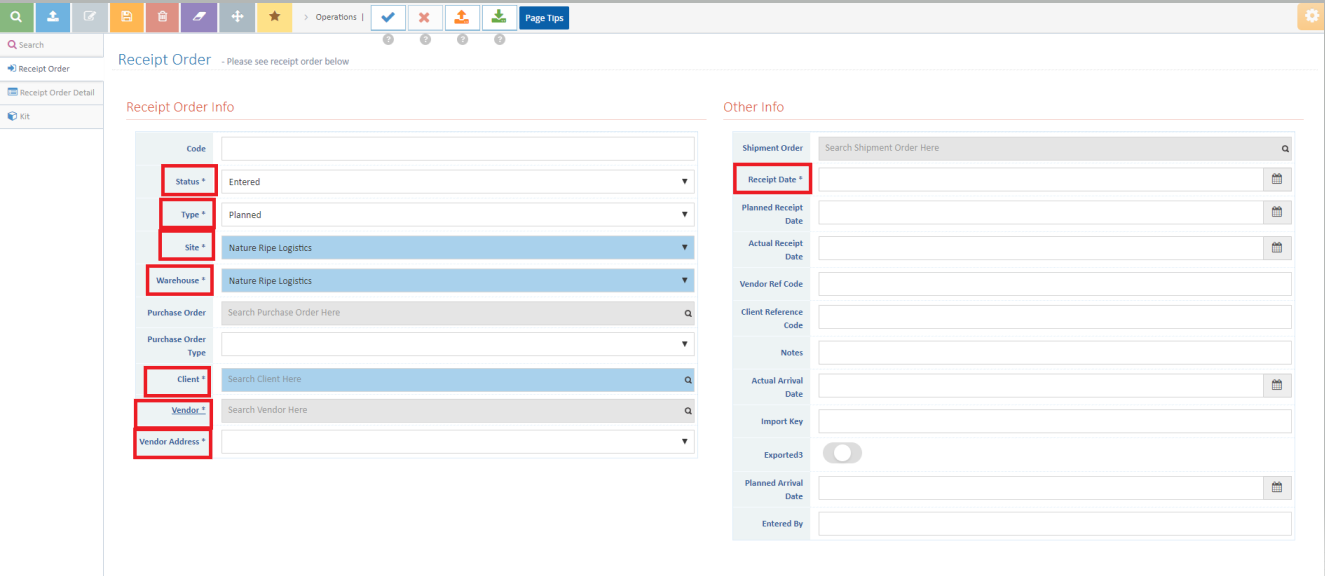Click the Shipment Order search magnifier
1325x576 pixels.
tap(1284, 148)
